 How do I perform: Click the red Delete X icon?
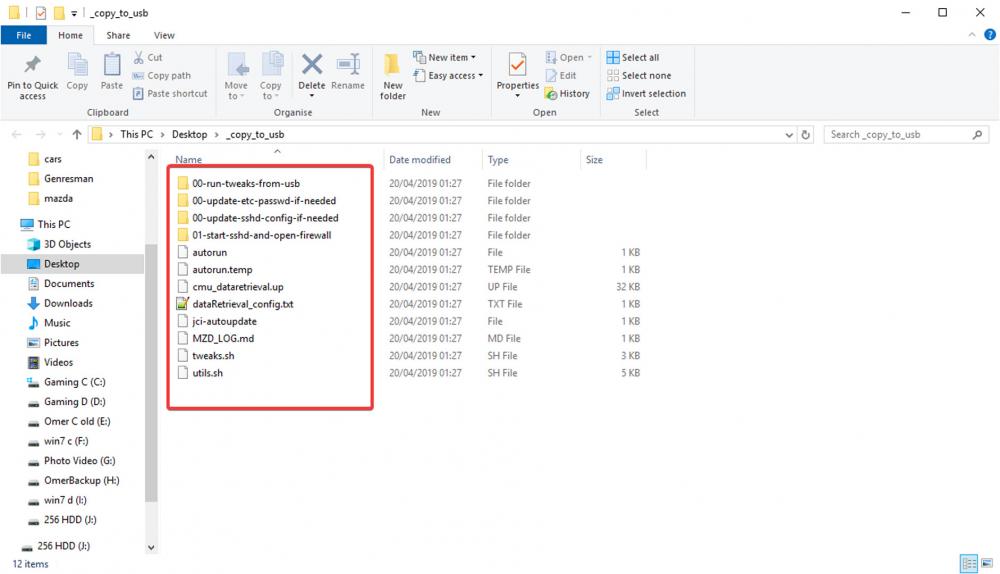[x=312, y=64]
